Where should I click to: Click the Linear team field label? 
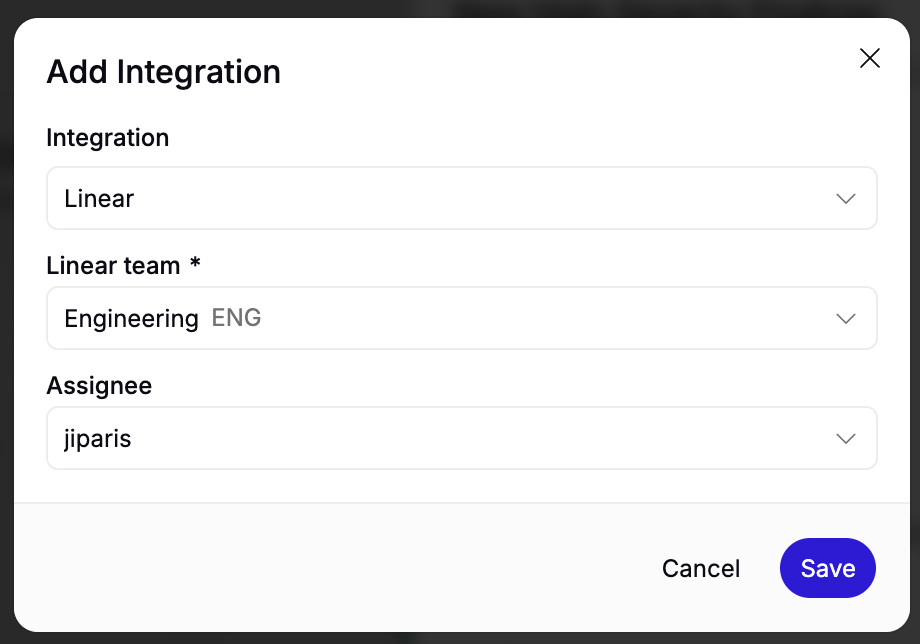tap(113, 266)
